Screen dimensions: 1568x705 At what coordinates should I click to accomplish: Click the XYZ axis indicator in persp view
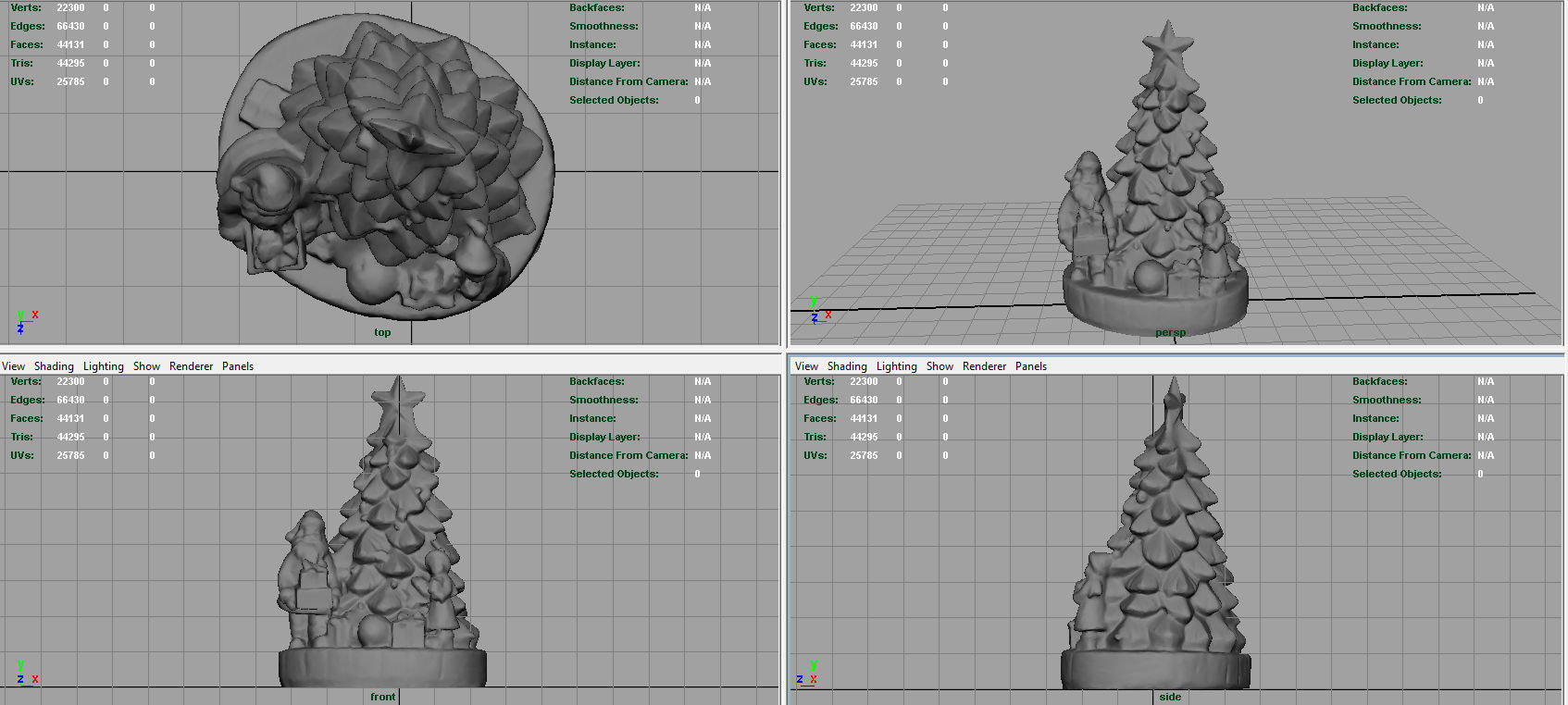(x=820, y=310)
